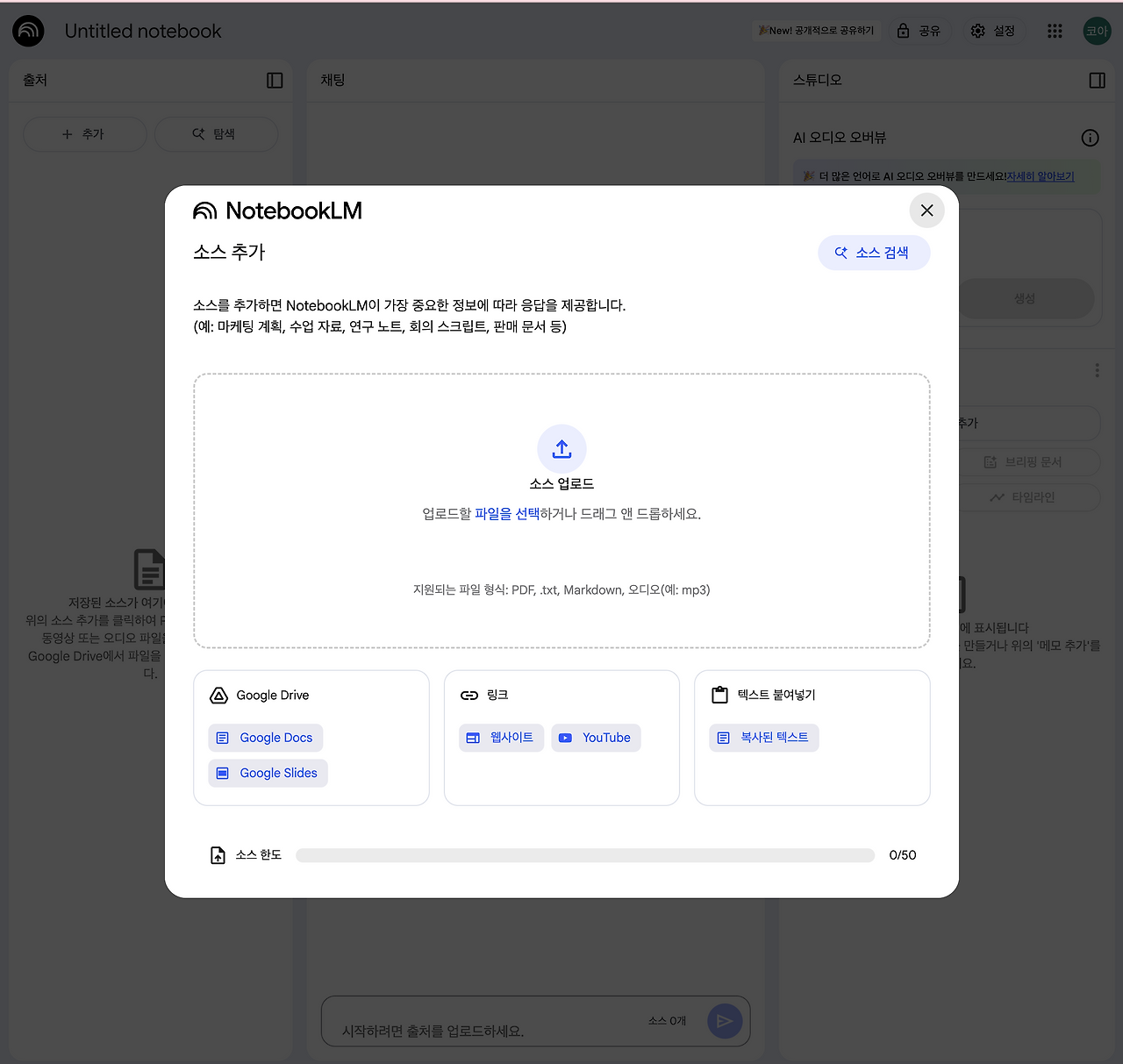
Task: Click the 소스 0개 counter
Action: 667,1021
